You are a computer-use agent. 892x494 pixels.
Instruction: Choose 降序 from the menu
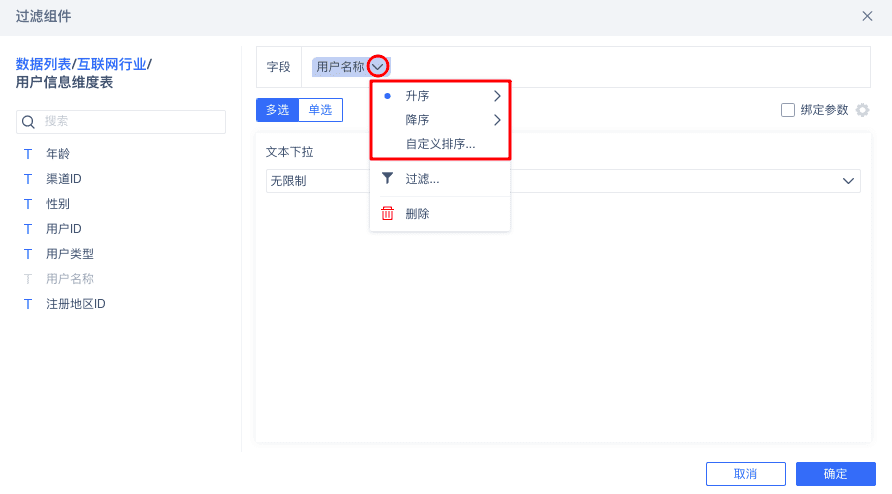tap(418, 120)
